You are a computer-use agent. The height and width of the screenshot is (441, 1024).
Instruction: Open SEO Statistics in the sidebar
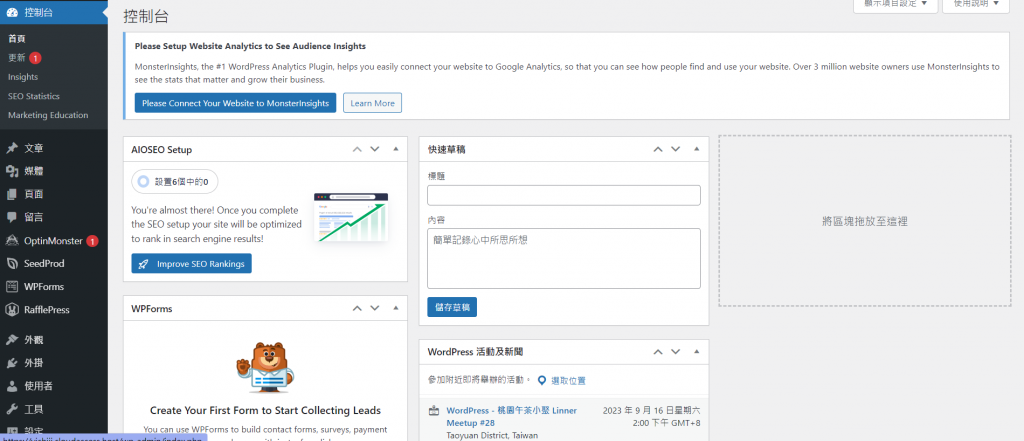click(33, 96)
